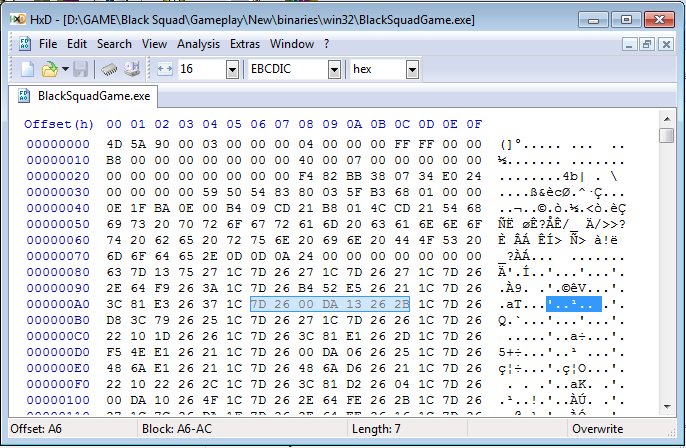Open the Extras menu
The width and height of the screenshot is (686, 448).
[245, 44]
